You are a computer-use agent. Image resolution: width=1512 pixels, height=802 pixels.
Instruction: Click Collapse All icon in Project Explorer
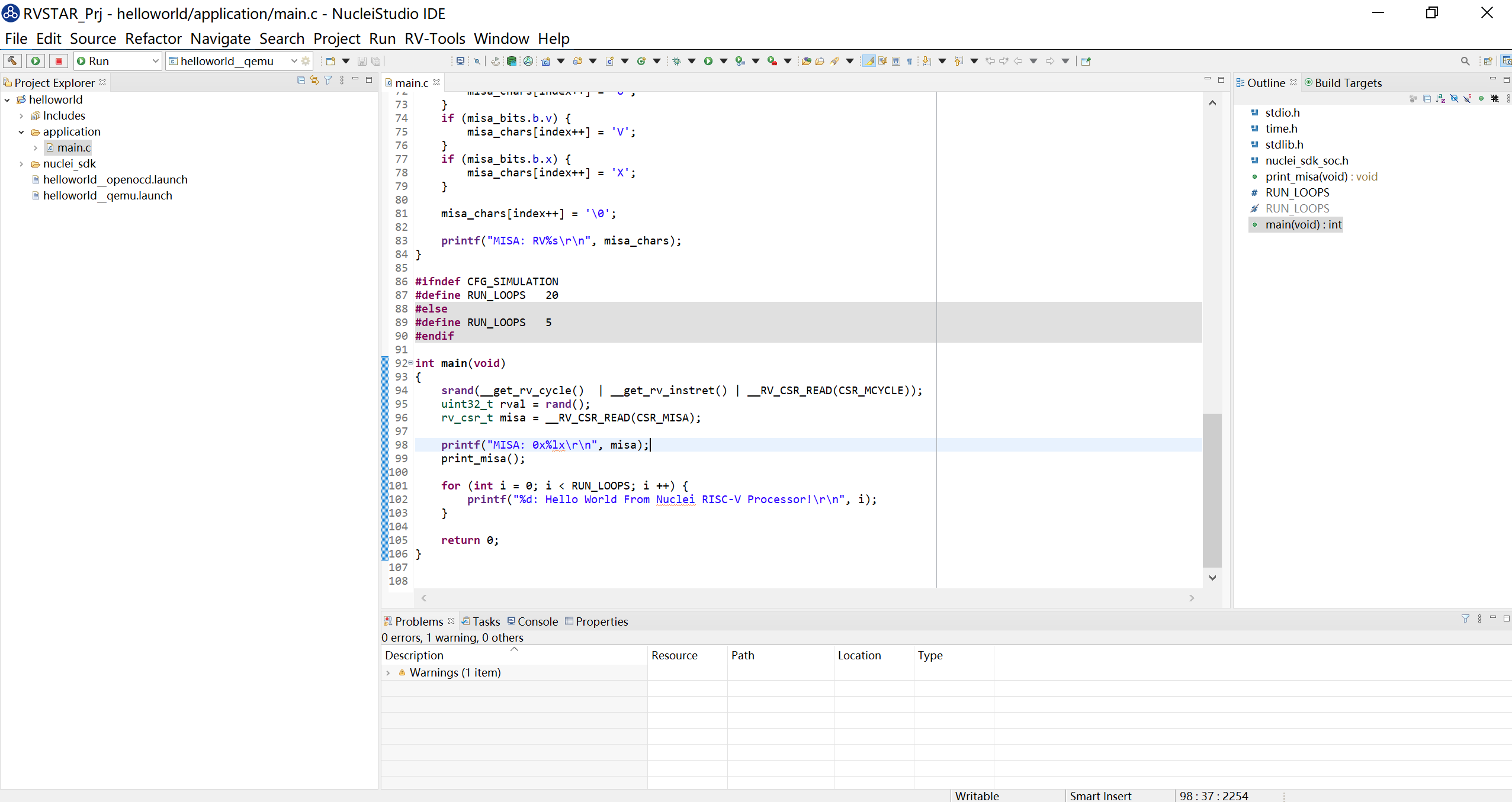click(x=301, y=80)
